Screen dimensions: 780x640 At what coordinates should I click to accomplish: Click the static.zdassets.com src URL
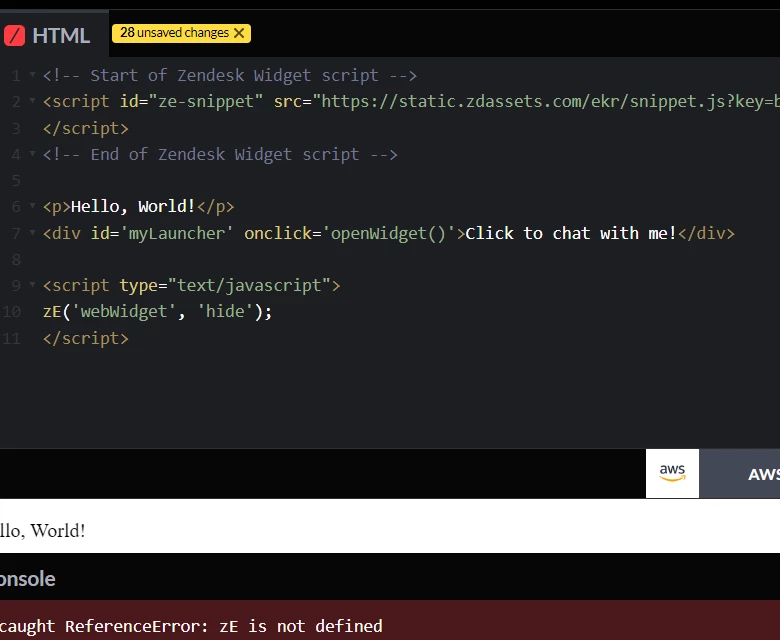coord(546,101)
